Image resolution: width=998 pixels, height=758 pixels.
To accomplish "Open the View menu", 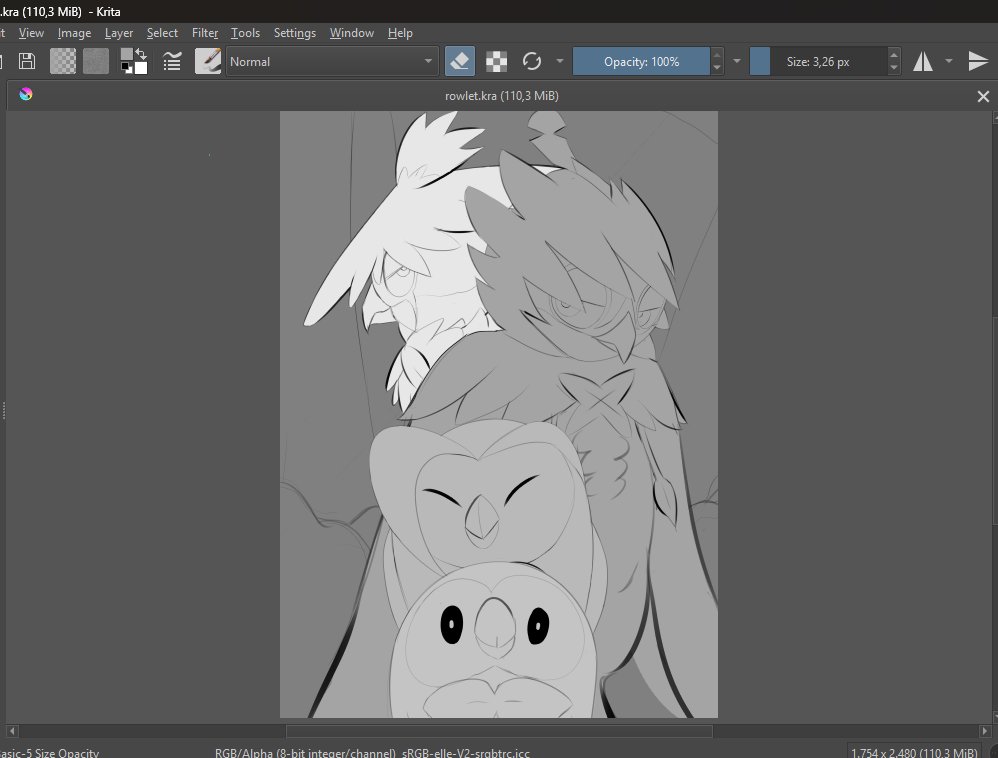I will [x=31, y=33].
